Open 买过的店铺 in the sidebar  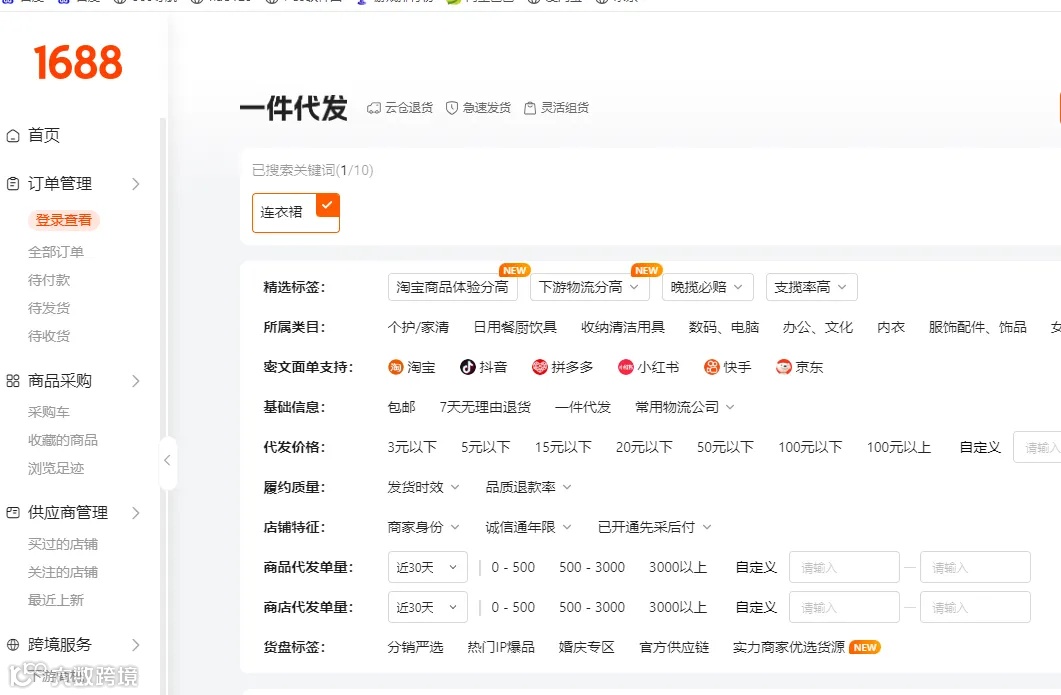point(62,543)
